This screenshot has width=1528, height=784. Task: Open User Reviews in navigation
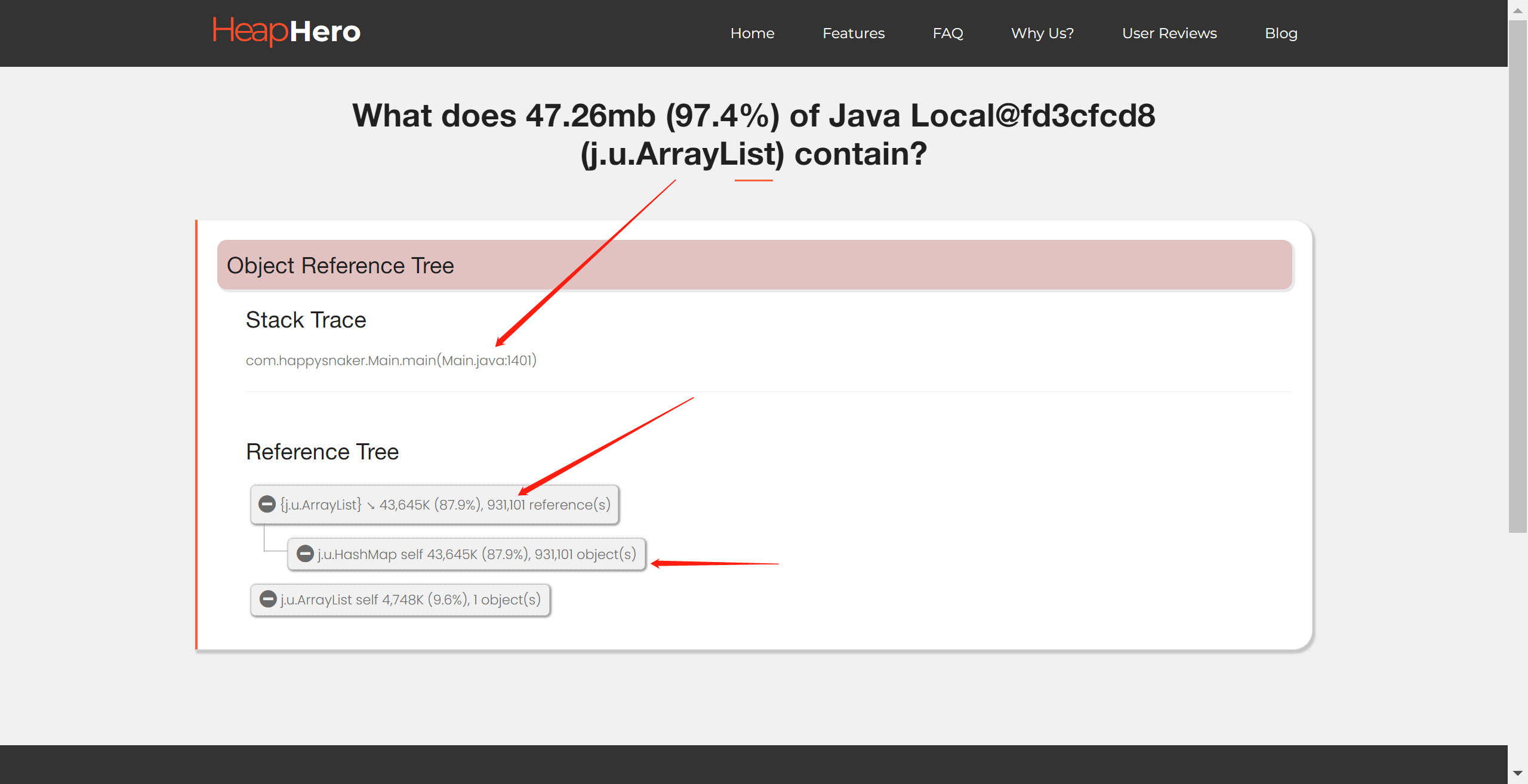1169,33
